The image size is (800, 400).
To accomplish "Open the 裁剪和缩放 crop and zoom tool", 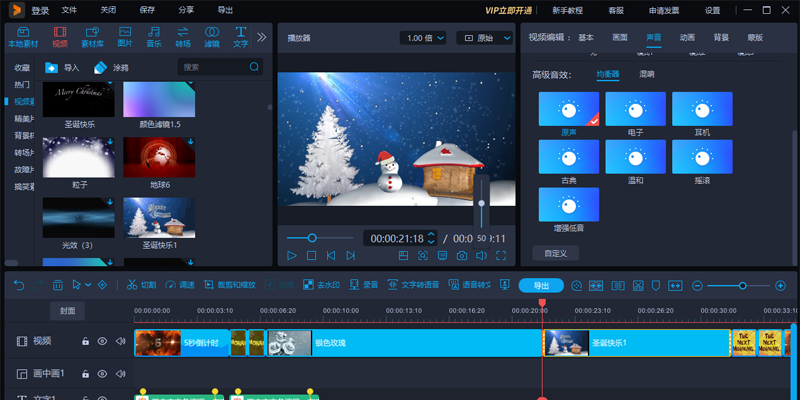I will [230, 285].
